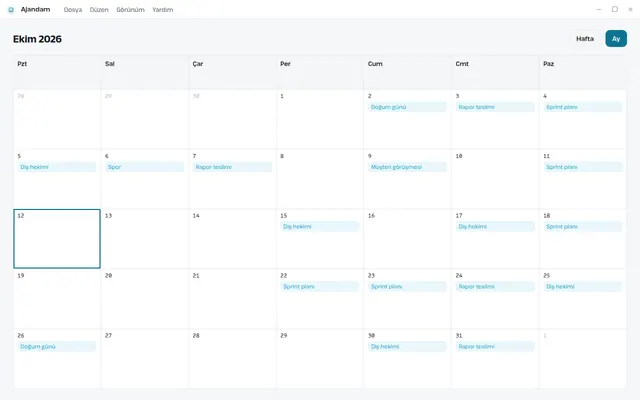Select the day cell for October 20

pos(144,299)
